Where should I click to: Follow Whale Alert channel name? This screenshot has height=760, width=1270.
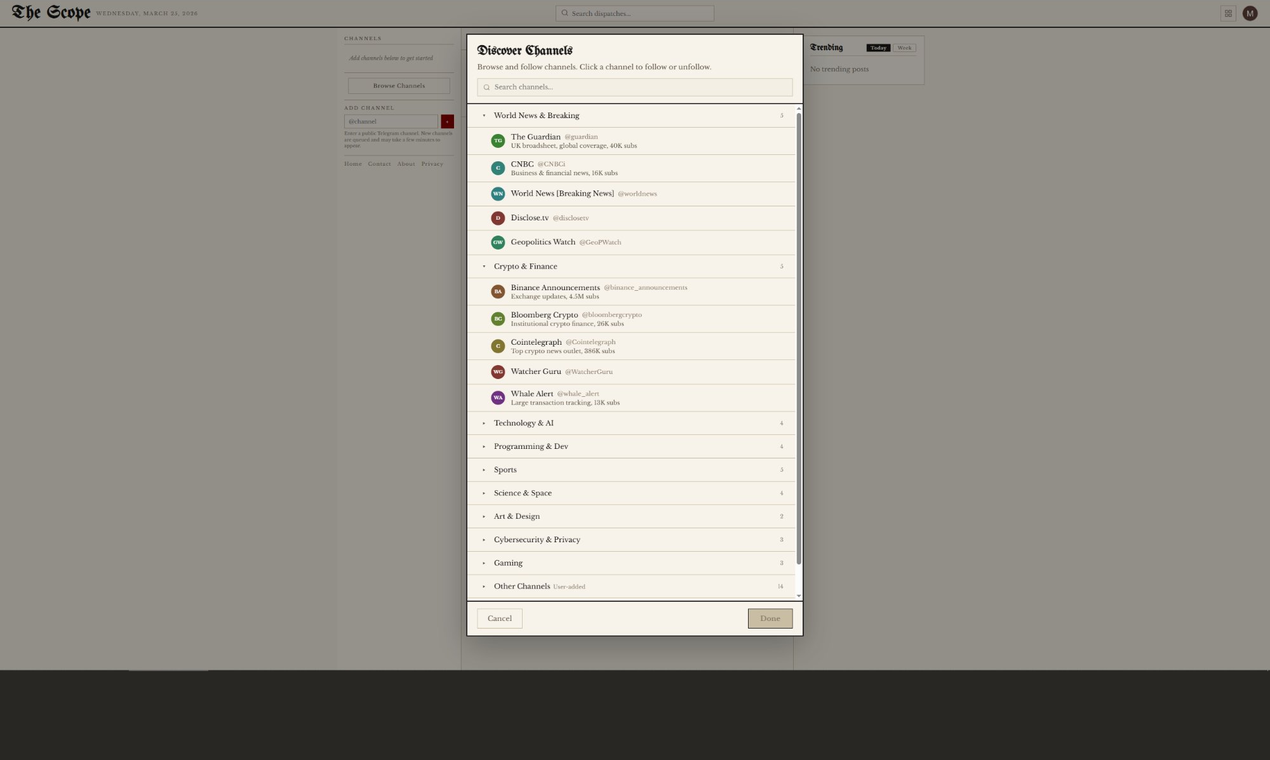pos(532,394)
